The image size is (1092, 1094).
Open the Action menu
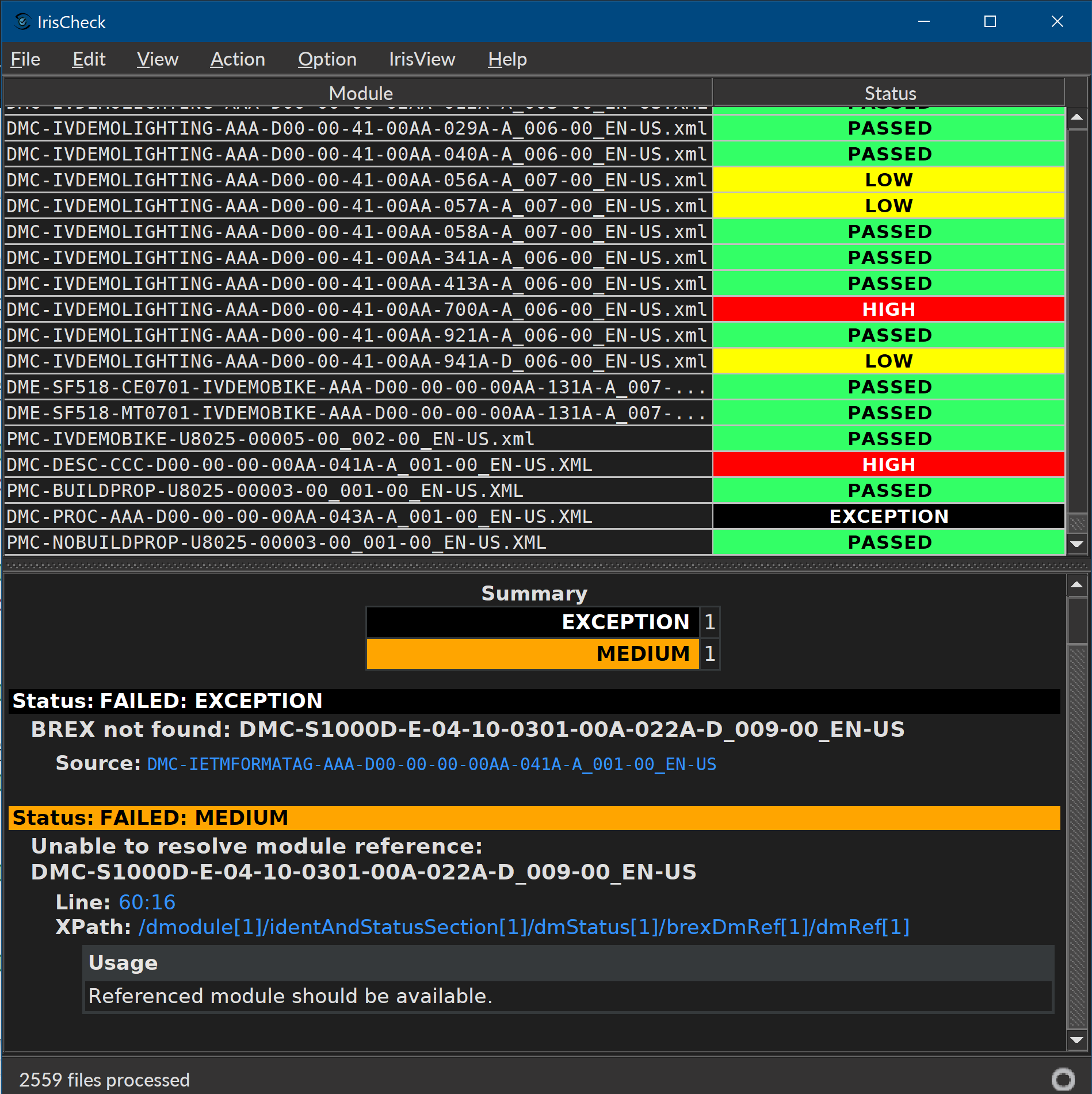click(x=238, y=59)
